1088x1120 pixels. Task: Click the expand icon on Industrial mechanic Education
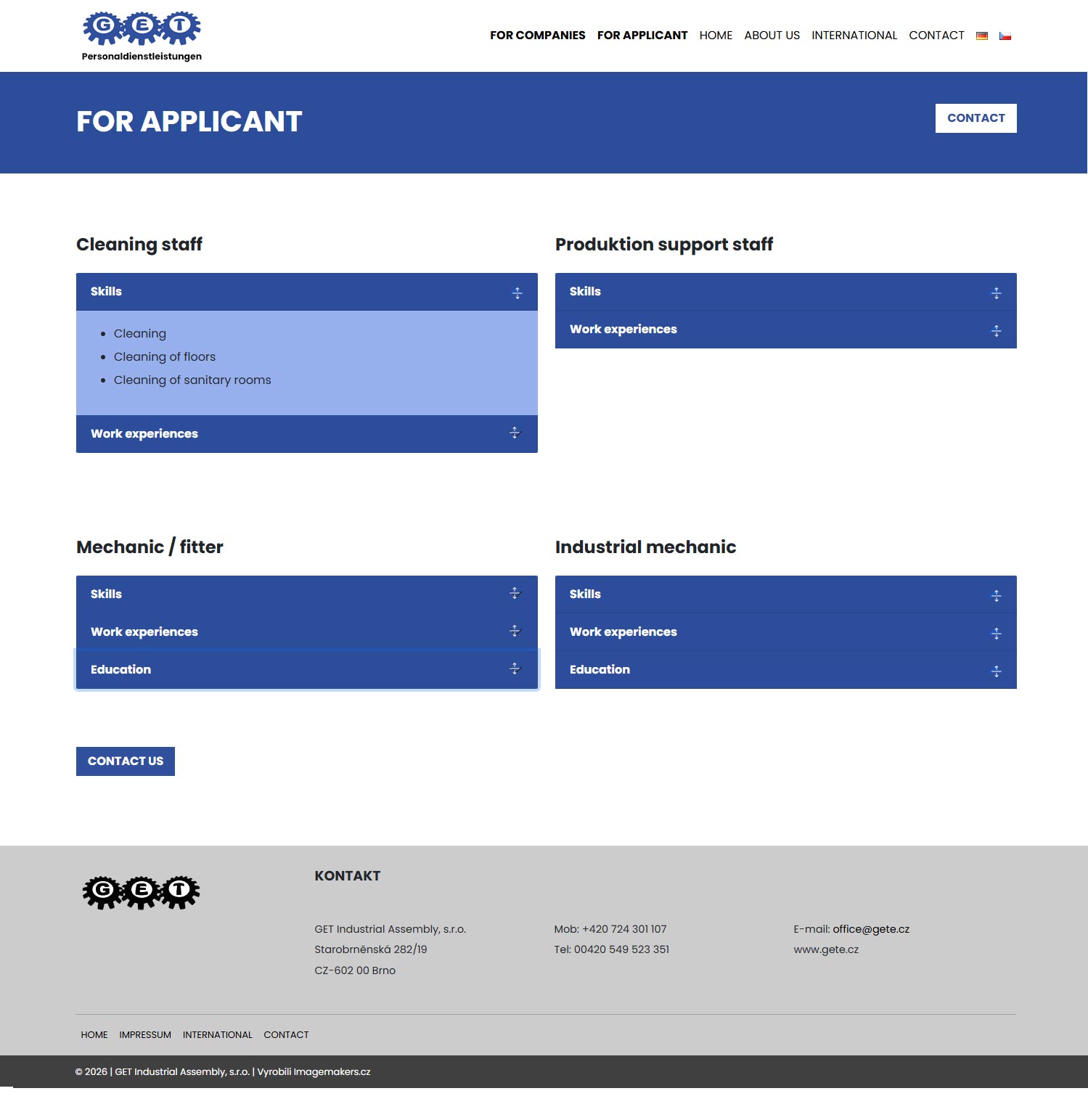[996, 671]
